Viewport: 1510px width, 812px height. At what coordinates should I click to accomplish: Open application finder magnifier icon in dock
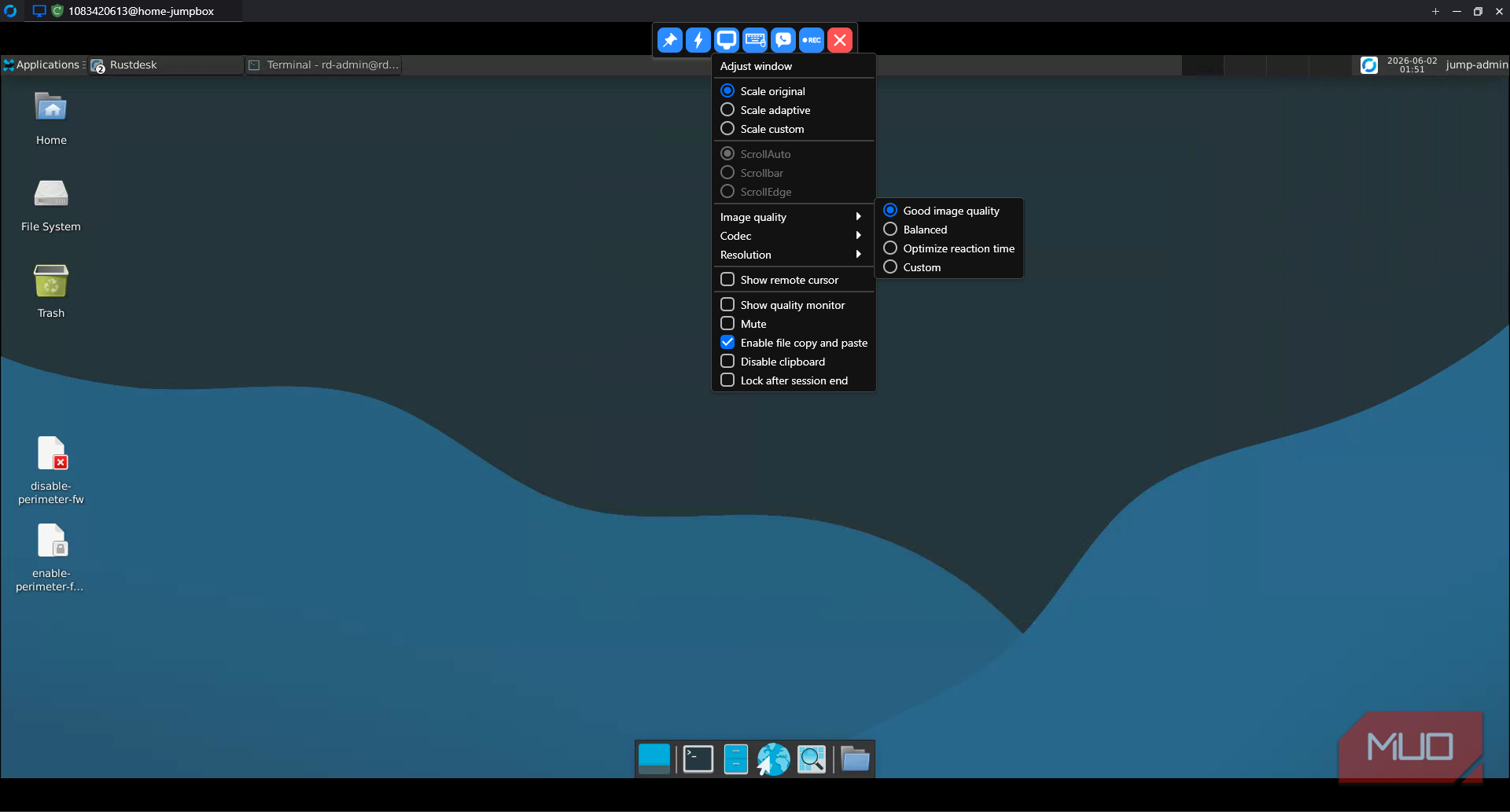click(x=812, y=759)
